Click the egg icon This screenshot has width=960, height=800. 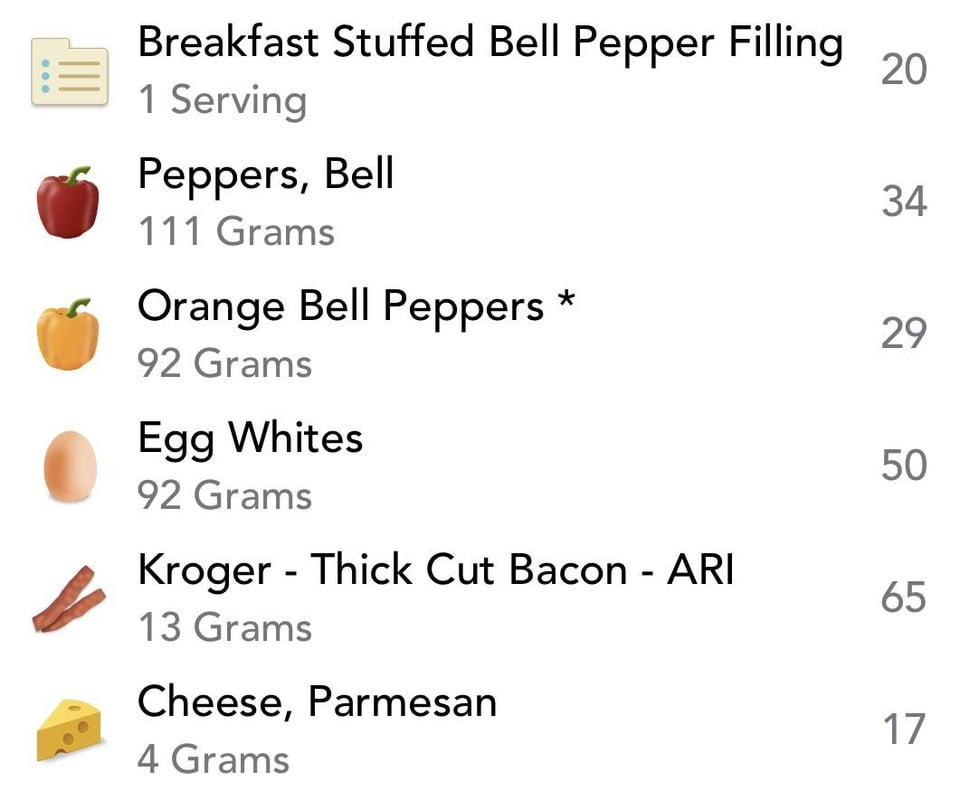pyautogui.click(x=70, y=467)
